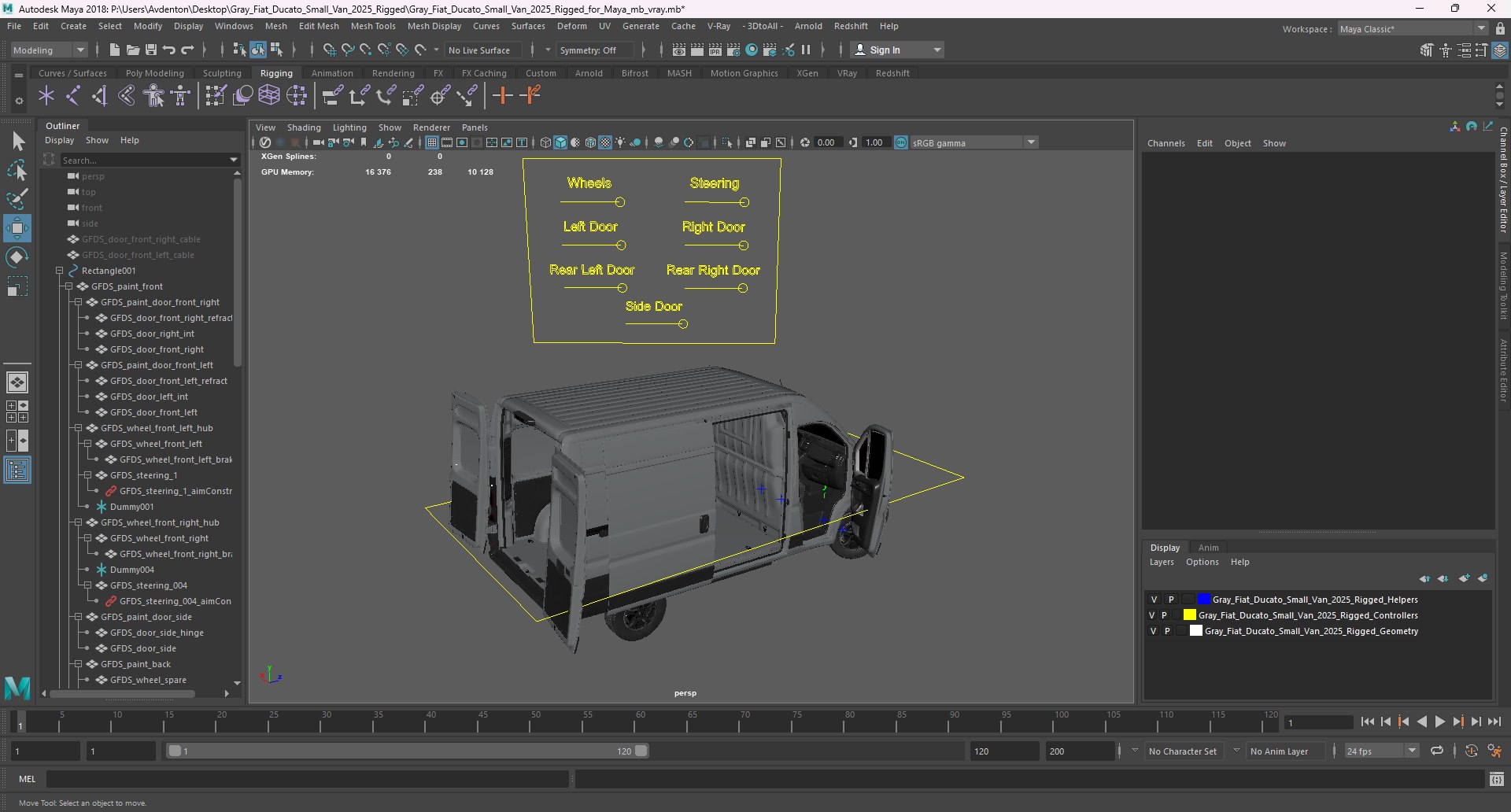Viewport: 1511px width, 812px height.
Task: Activate the Lasso select tool
Action: 17,170
